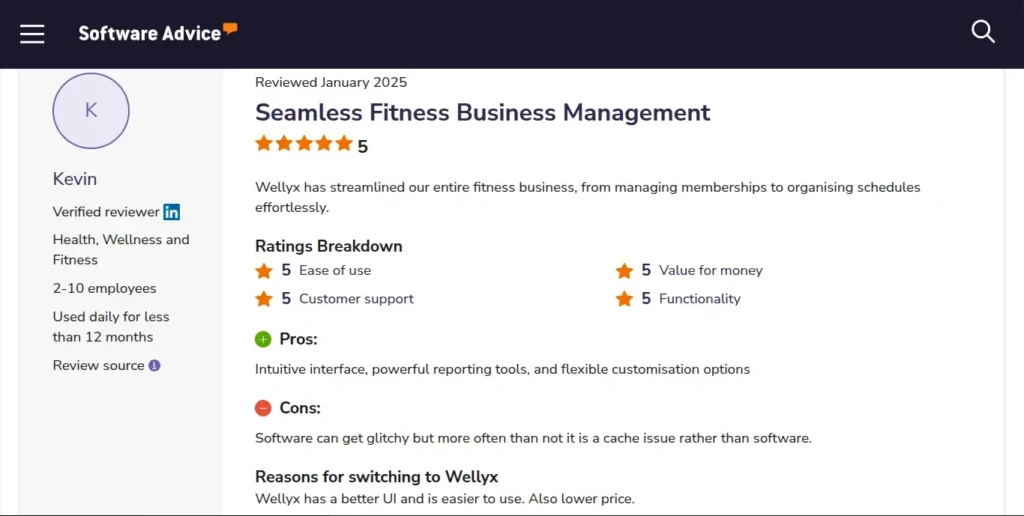
Task: Click the red Cons minus icon
Action: 263,408
